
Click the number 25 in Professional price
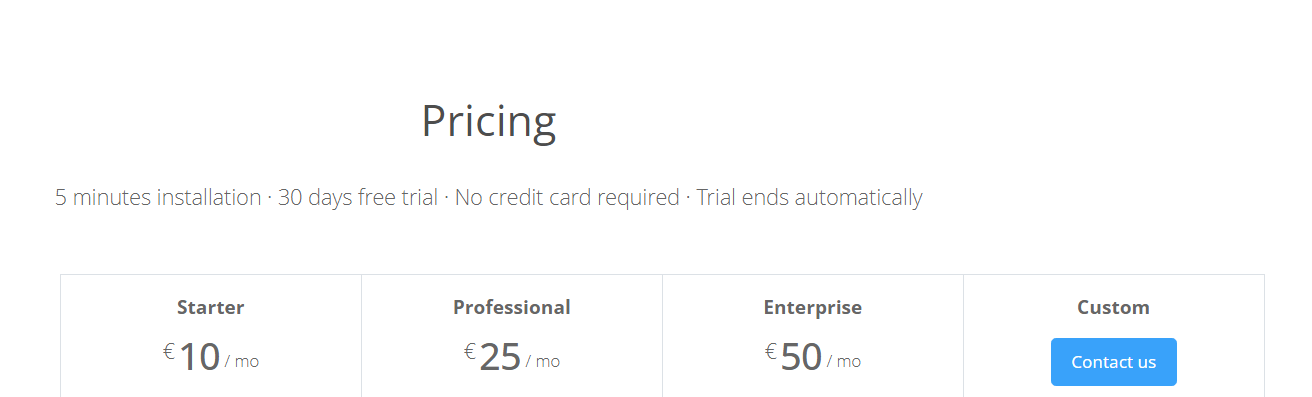501,357
